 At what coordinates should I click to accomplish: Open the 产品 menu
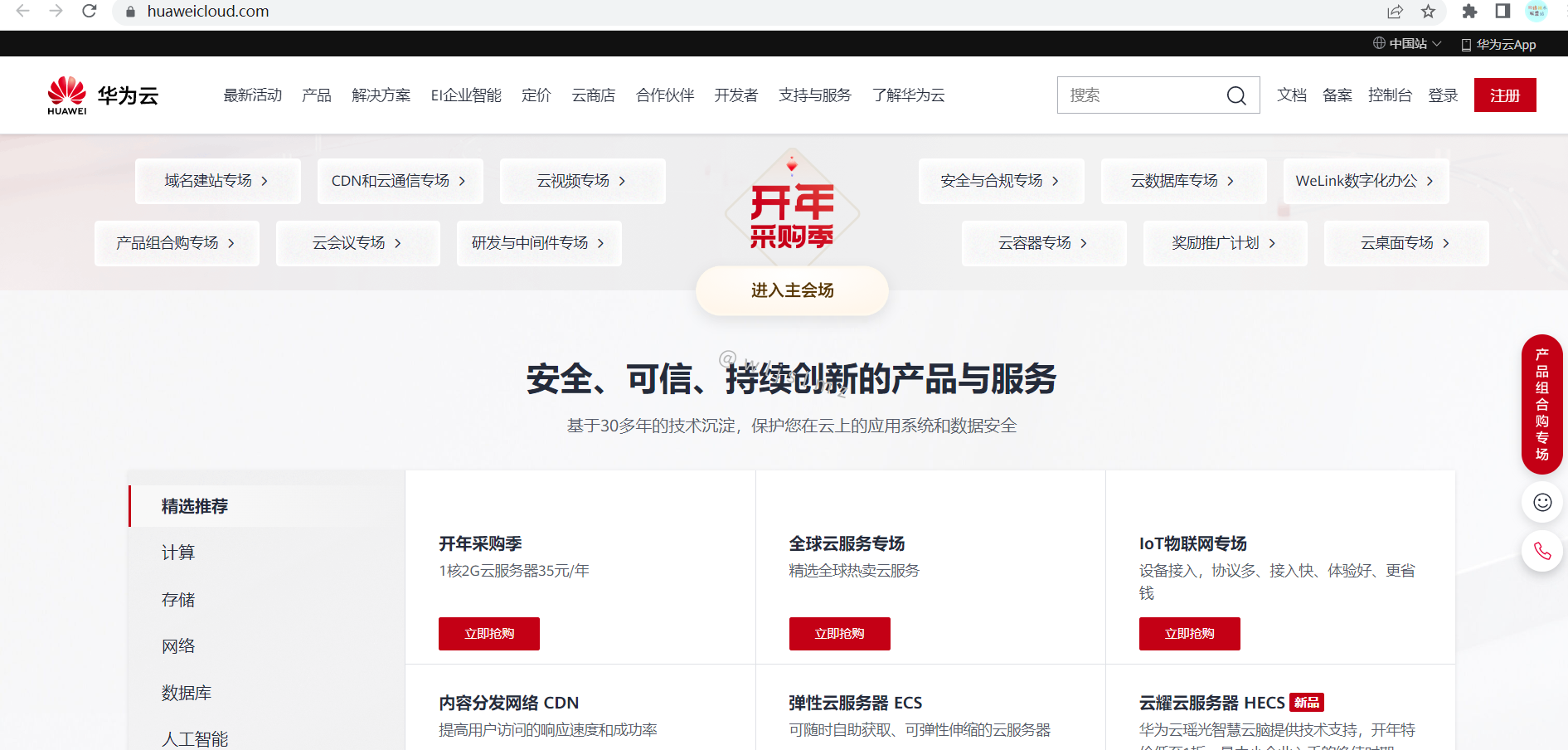317,95
